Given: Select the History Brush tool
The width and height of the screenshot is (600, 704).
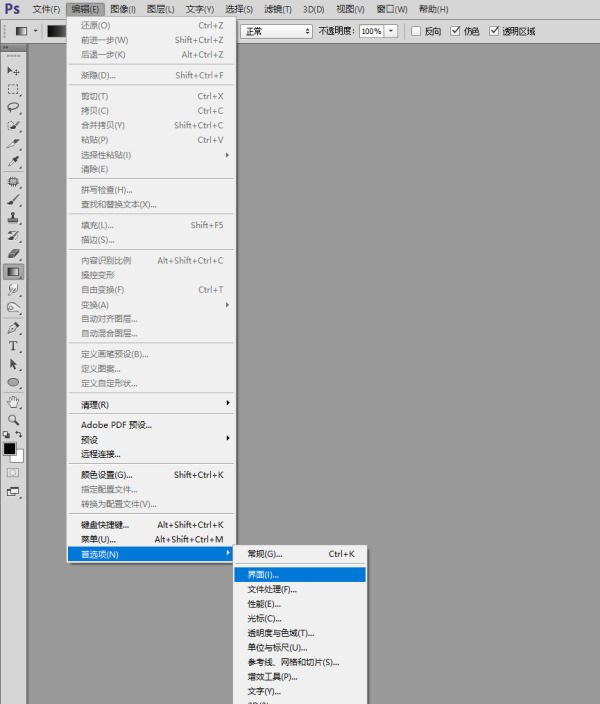Looking at the screenshot, I should [x=13, y=236].
